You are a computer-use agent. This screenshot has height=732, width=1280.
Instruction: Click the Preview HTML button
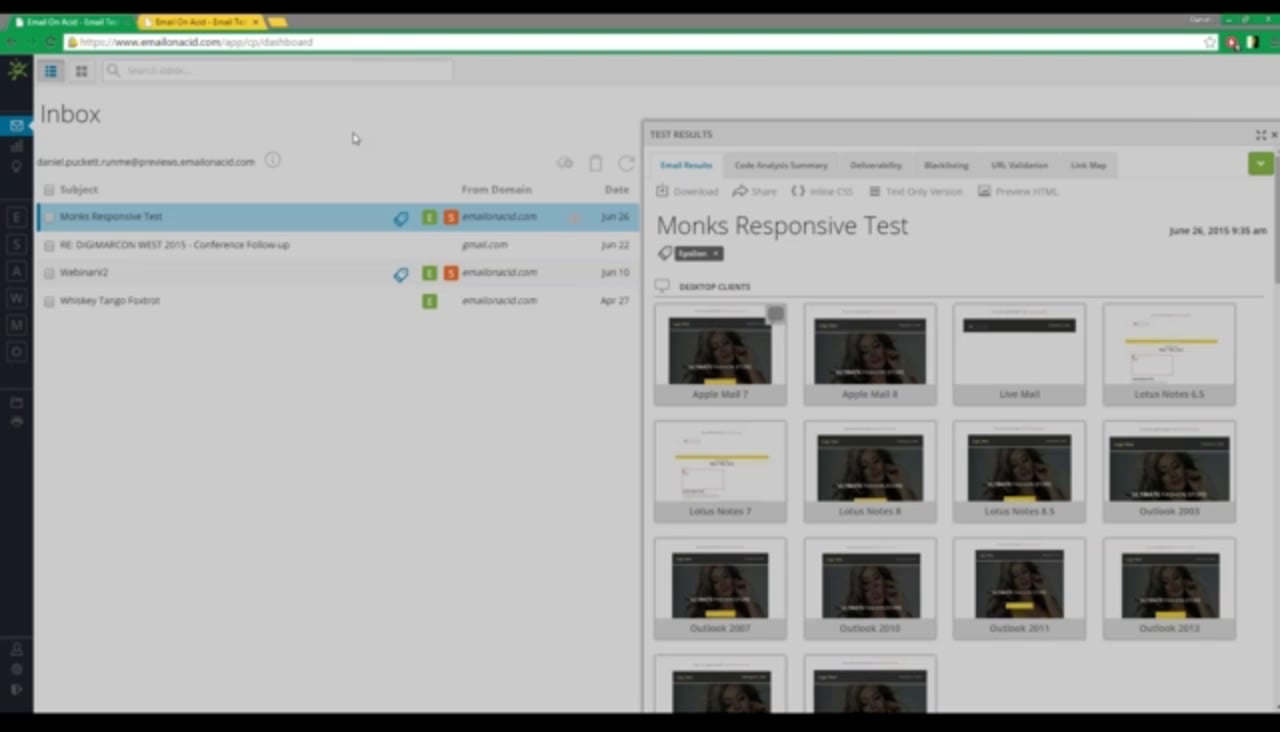[x=1017, y=191]
